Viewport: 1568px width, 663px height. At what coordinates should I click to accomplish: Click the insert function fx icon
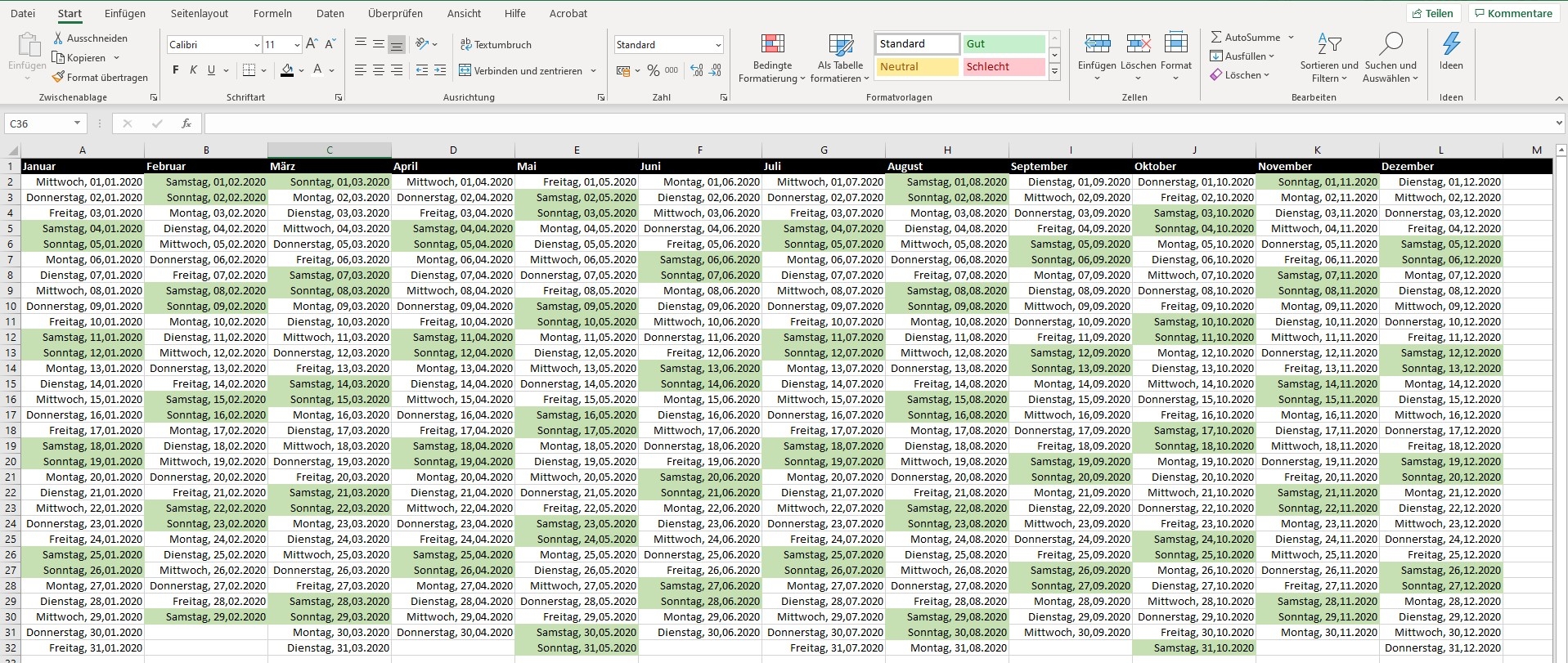[x=186, y=123]
